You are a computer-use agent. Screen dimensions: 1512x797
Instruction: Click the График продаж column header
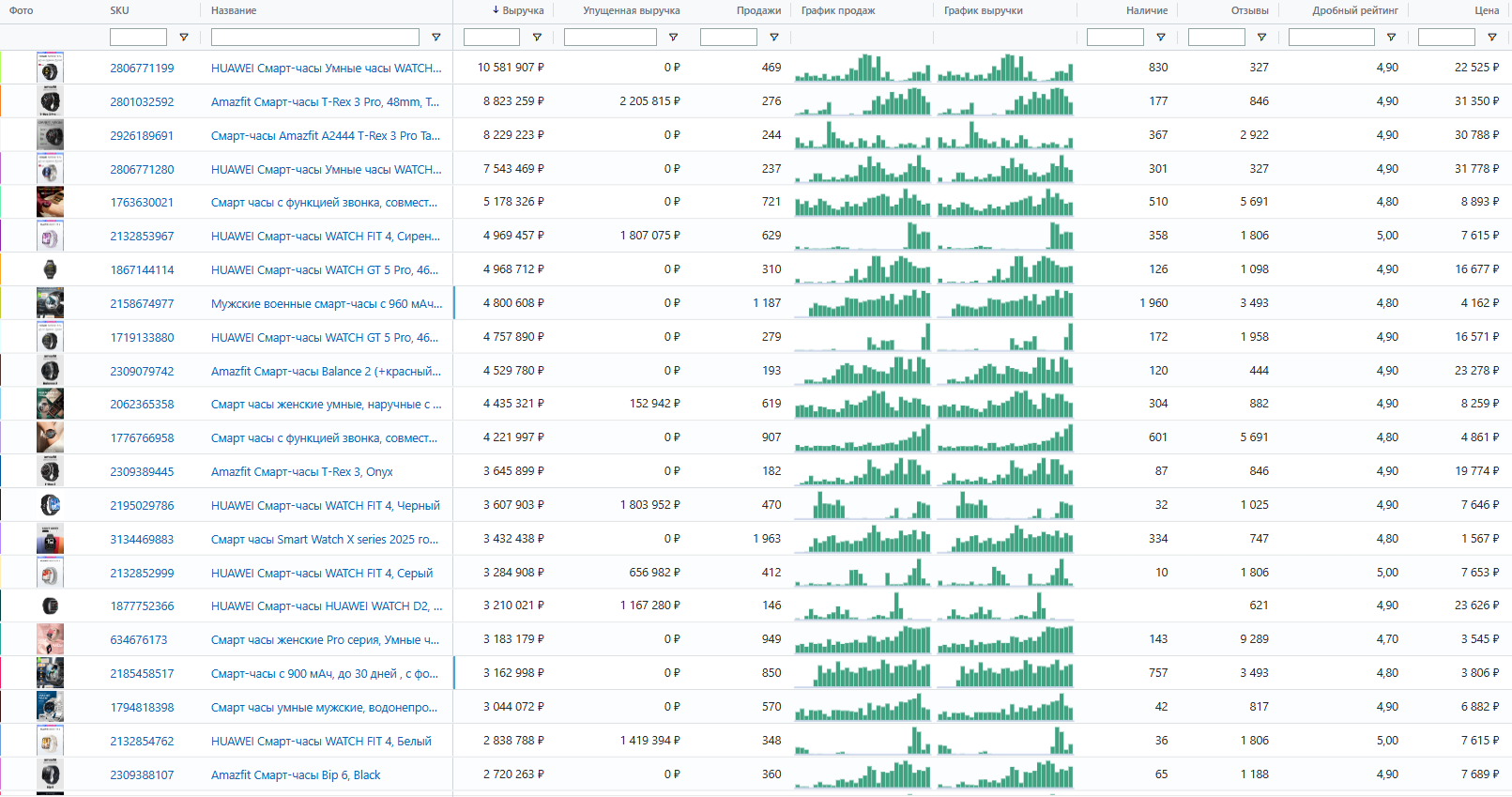pos(838,11)
